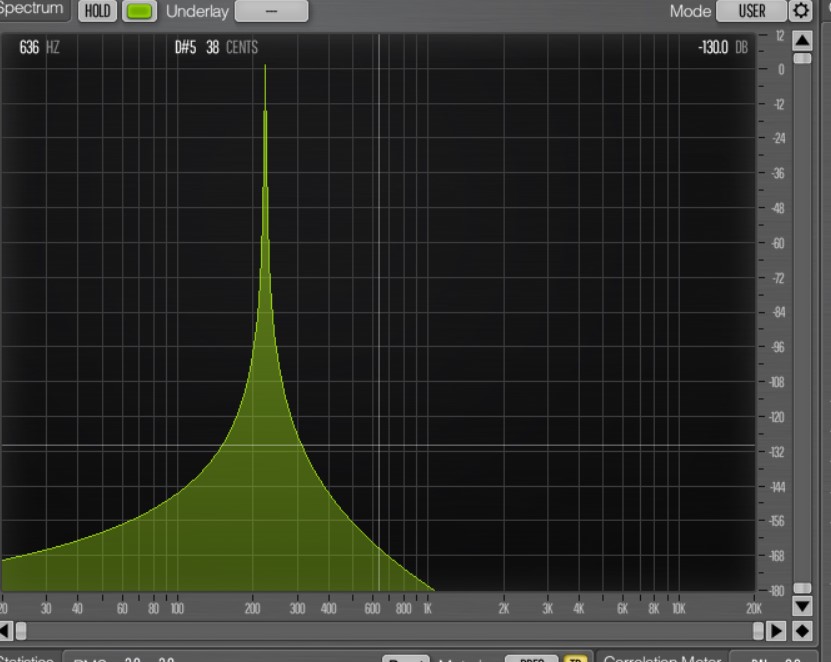Image resolution: width=831 pixels, height=662 pixels.
Task: Click the right handle of the frequency range slider
Action: [758, 631]
